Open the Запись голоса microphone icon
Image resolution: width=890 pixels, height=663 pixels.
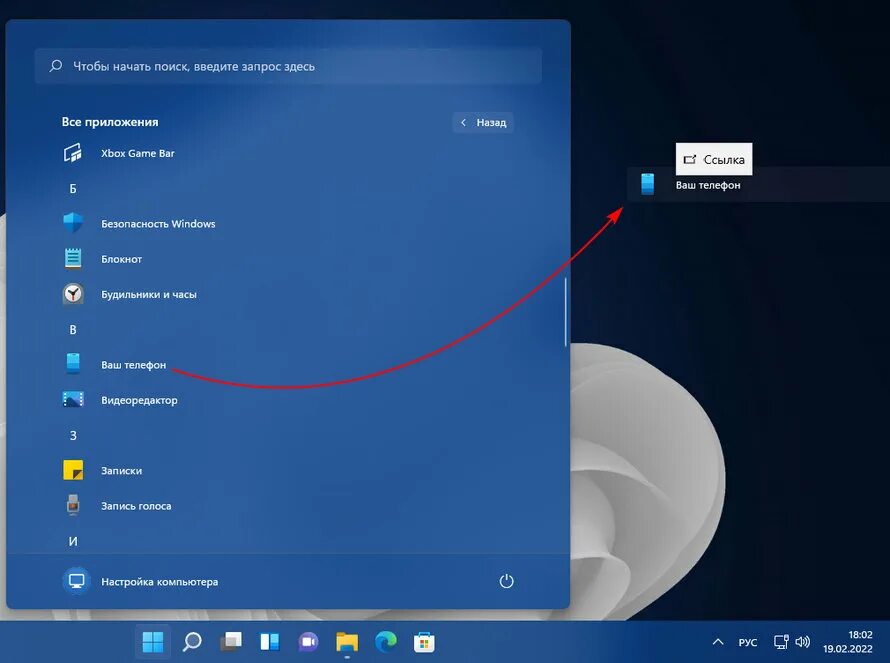pos(73,505)
